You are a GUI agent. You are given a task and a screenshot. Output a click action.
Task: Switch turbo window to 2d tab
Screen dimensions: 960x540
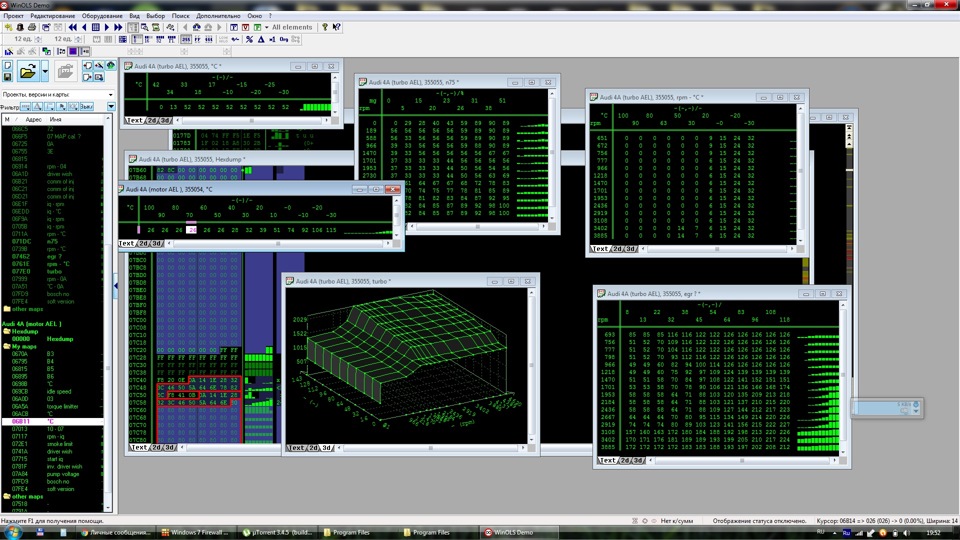[x=313, y=448]
